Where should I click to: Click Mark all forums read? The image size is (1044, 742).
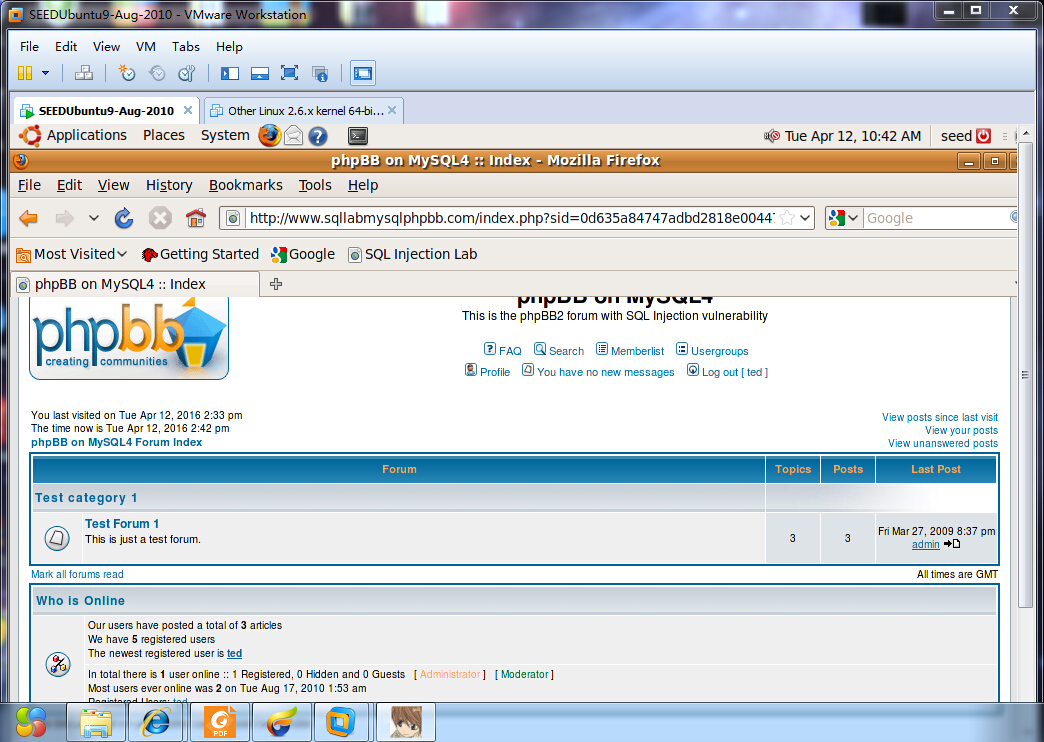(77, 574)
